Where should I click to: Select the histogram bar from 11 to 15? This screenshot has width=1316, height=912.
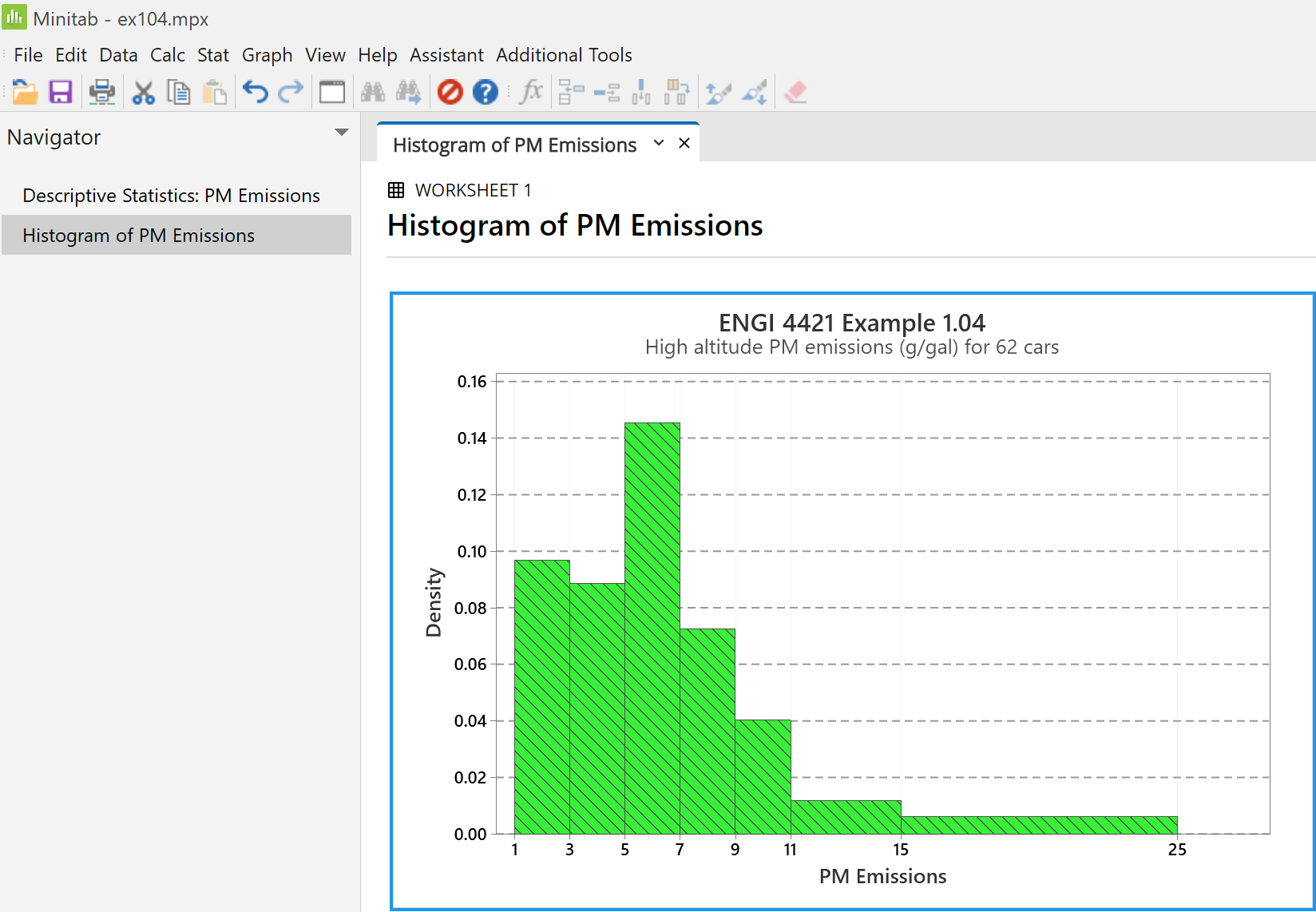point(846,818)
